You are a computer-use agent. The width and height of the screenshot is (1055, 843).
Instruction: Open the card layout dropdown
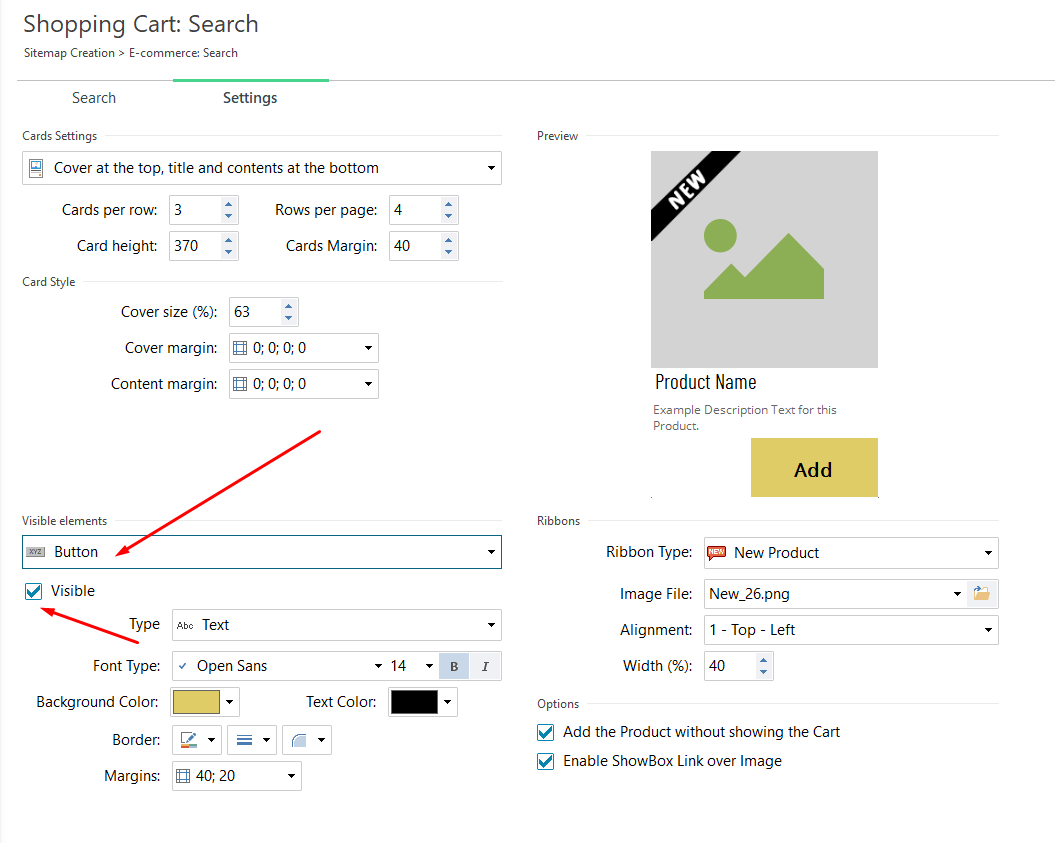click(x=262, y=168)
